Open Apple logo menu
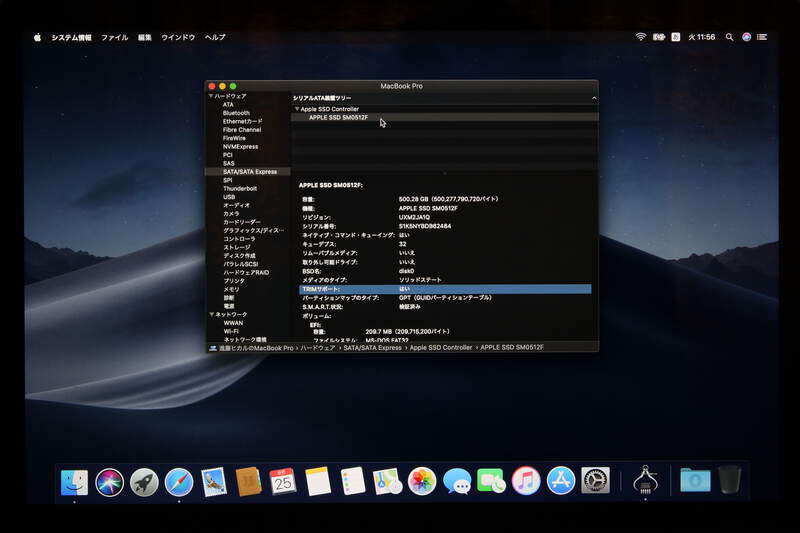This screenshot has height=533, width=800. [37, 37]
